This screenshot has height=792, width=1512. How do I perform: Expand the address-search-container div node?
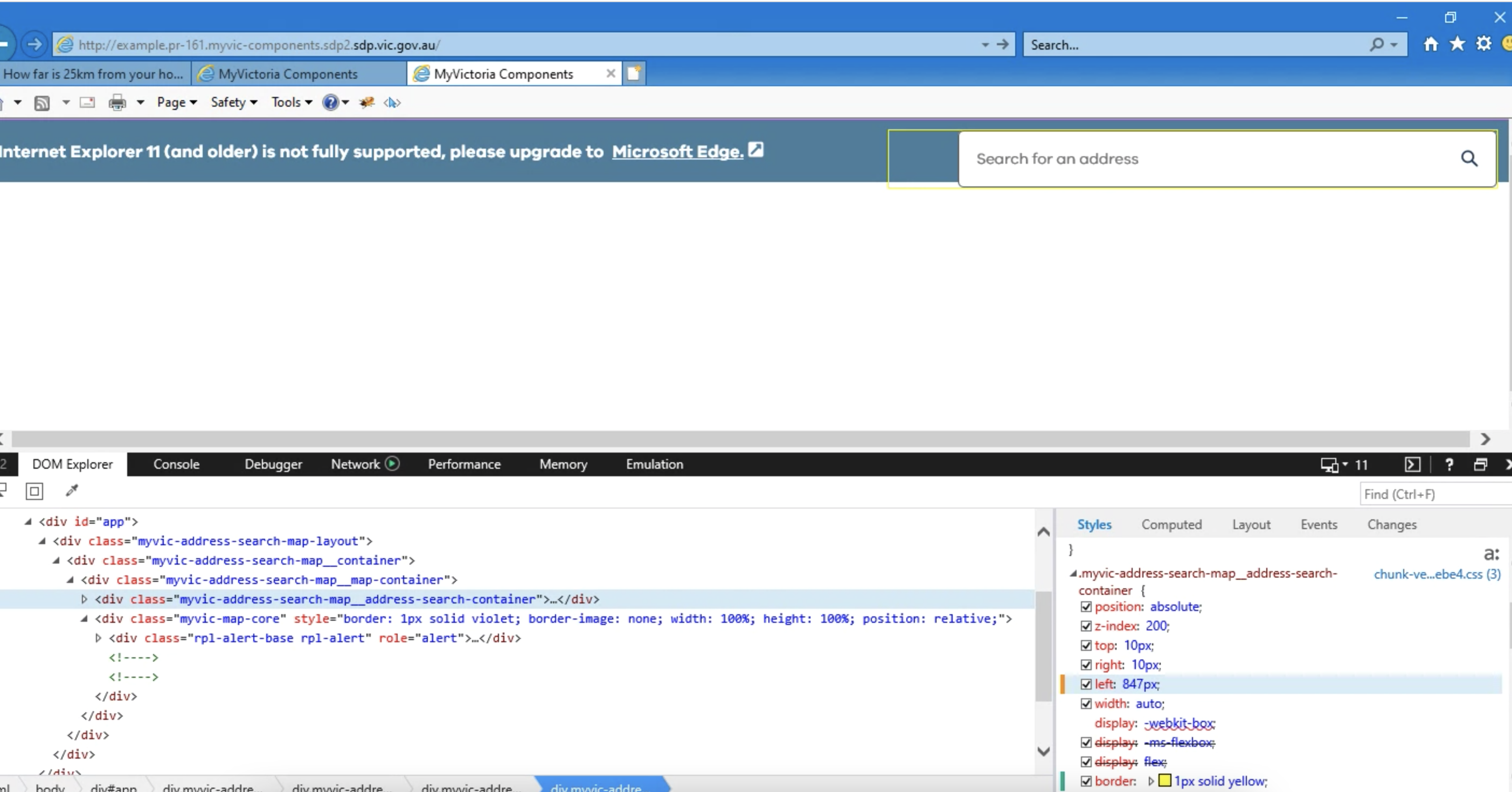tap(84, 599)
